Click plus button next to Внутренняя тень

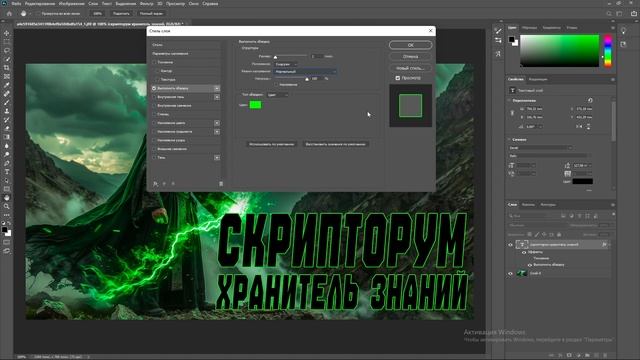click(x=217, y=97)
